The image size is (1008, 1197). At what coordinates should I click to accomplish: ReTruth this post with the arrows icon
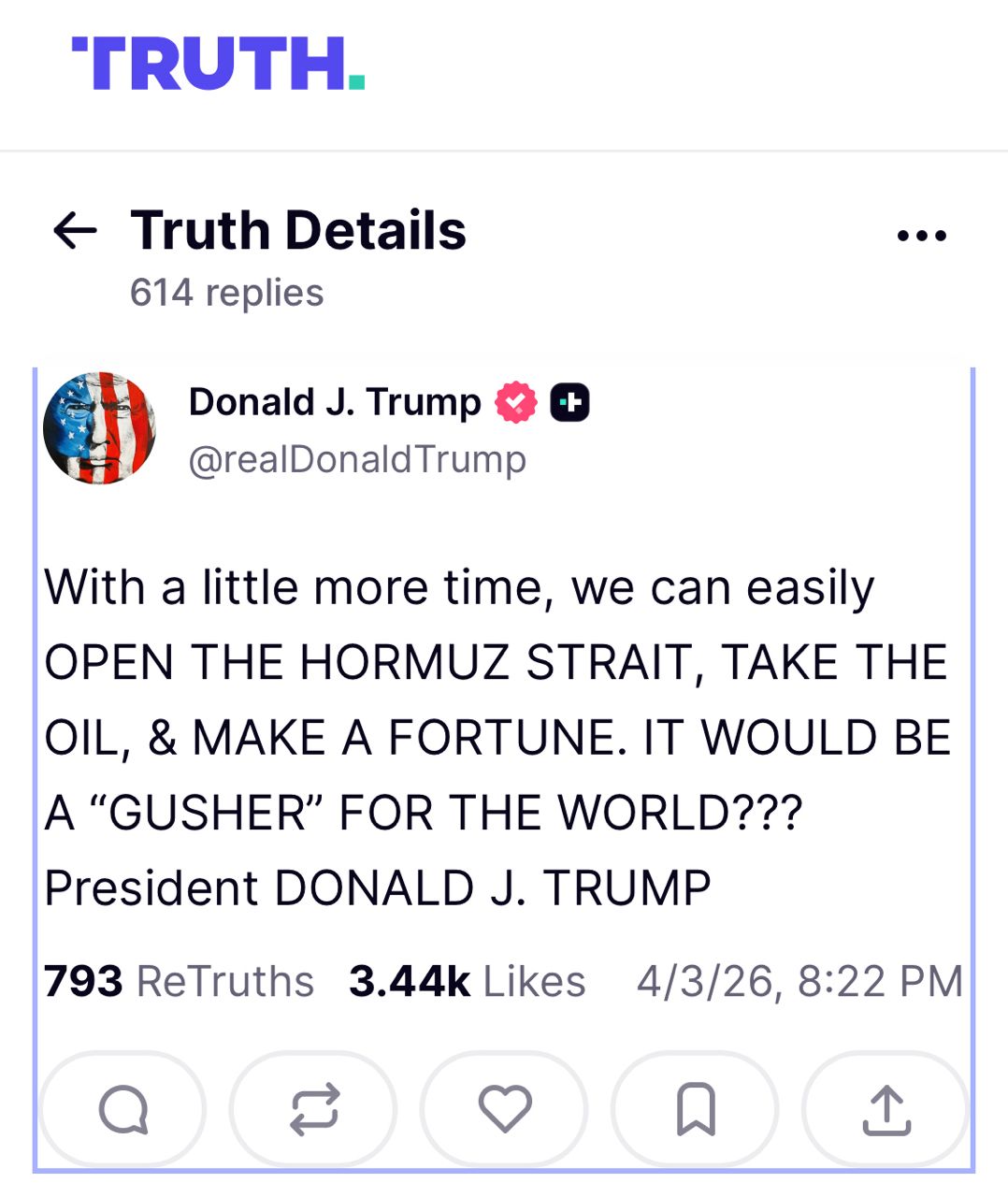314,1110
